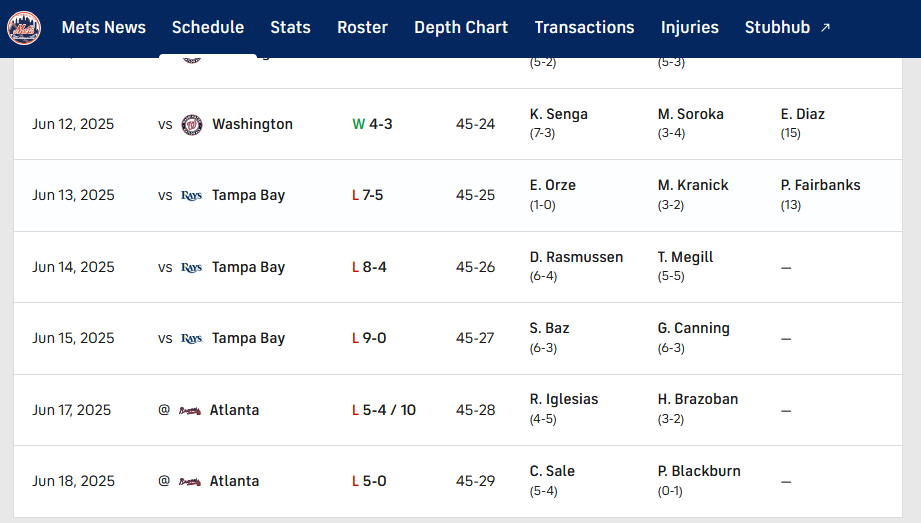Open P. Fairbanks player link
Viewport: 921px width, 523px height.
pos(820,186)
